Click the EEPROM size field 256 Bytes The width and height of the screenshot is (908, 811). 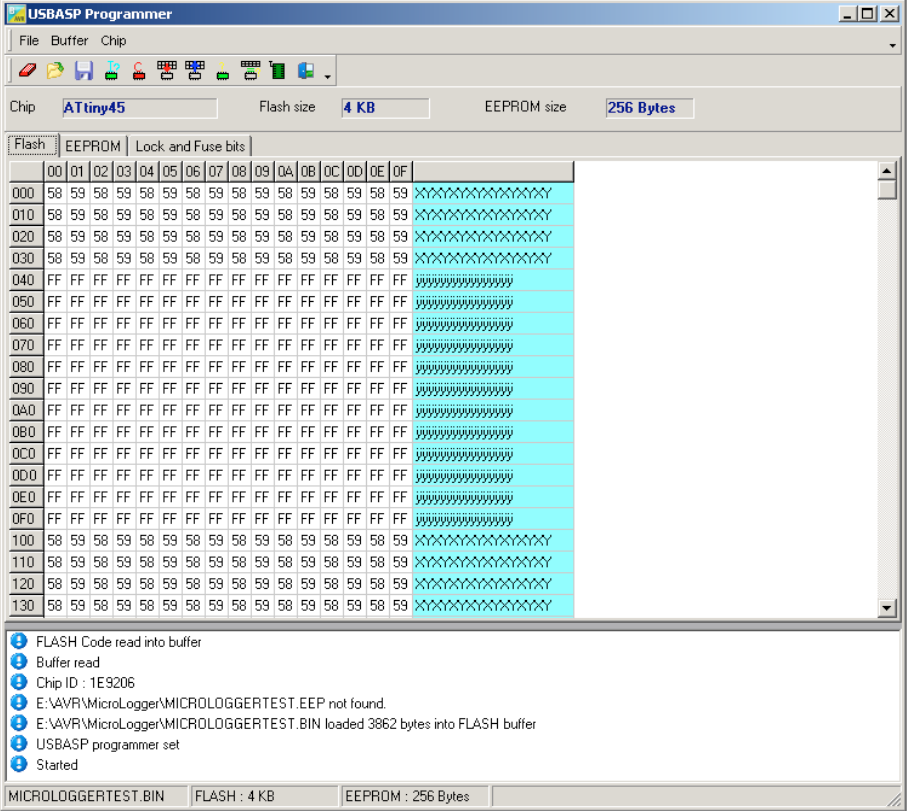pyautogui.click(x=649, y=108)
